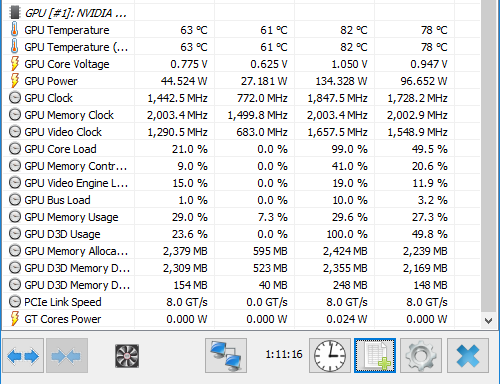Select the GPU Core Load label

point(60,149)
